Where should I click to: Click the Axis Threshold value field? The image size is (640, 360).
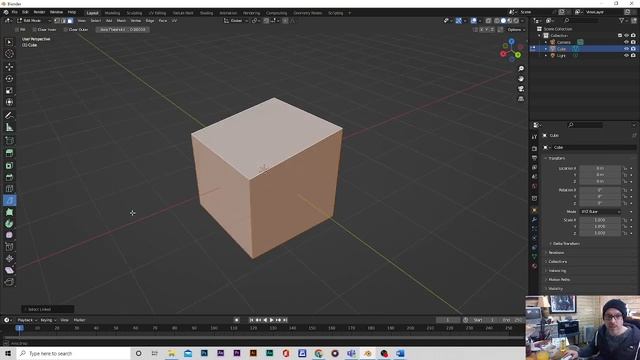pyautogui.click(x=122, y=29)
